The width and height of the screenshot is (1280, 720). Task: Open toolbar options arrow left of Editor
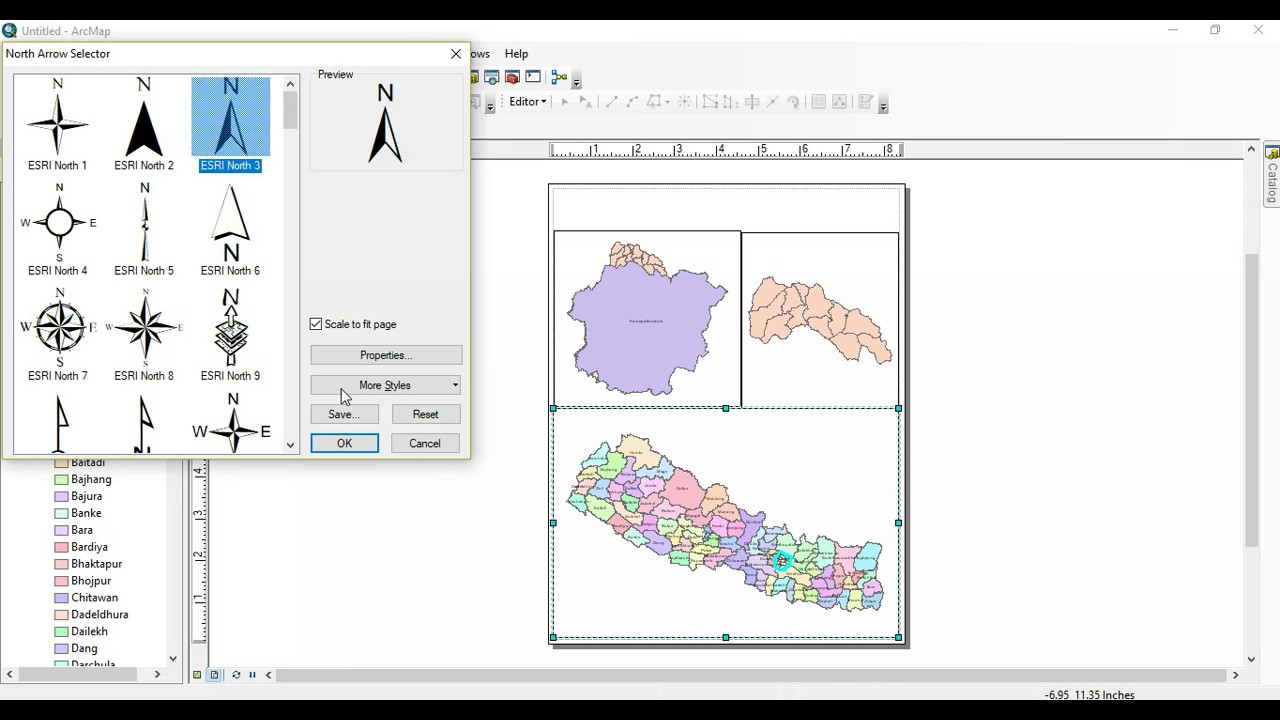point(490,105)
